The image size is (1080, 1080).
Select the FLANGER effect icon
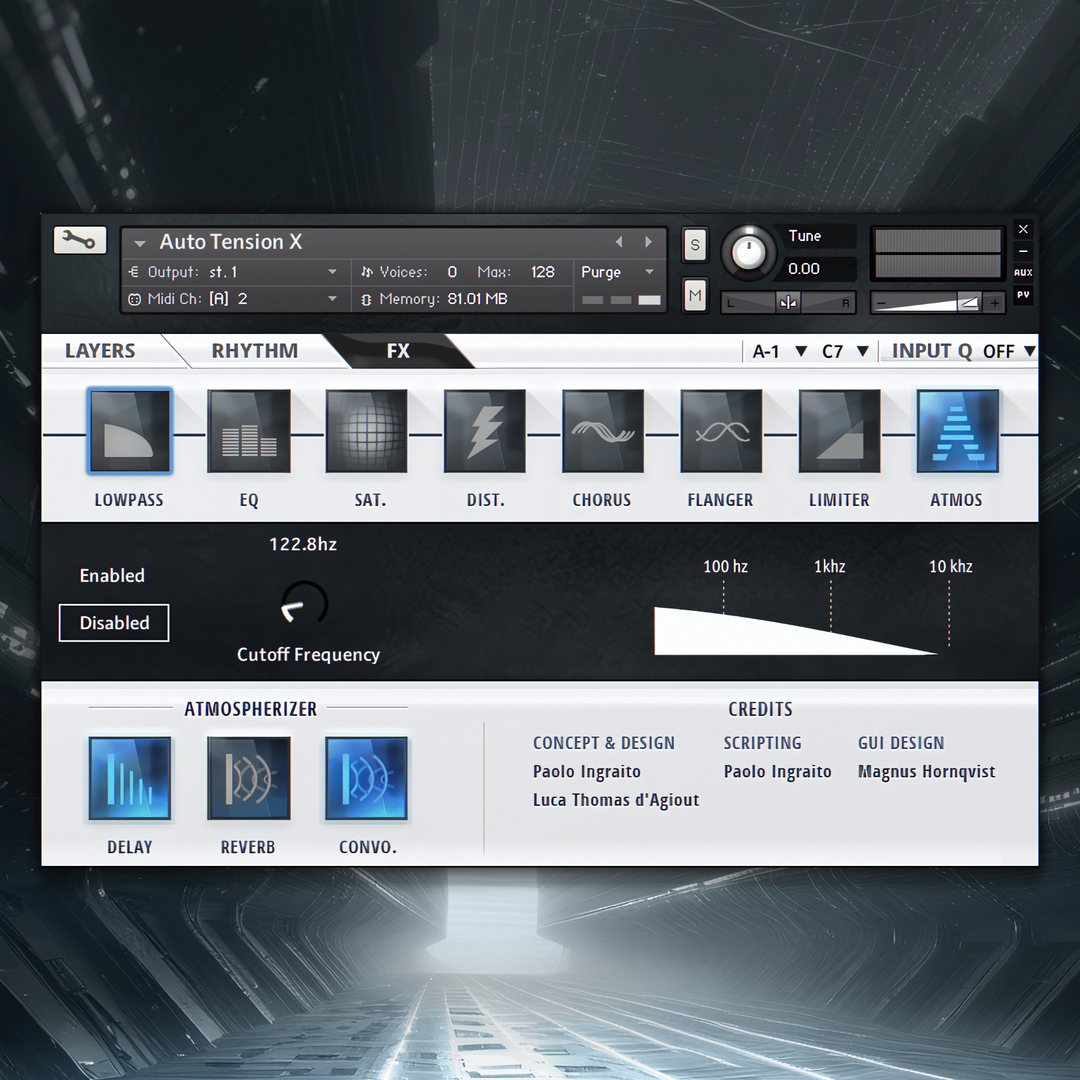[721, 431]
